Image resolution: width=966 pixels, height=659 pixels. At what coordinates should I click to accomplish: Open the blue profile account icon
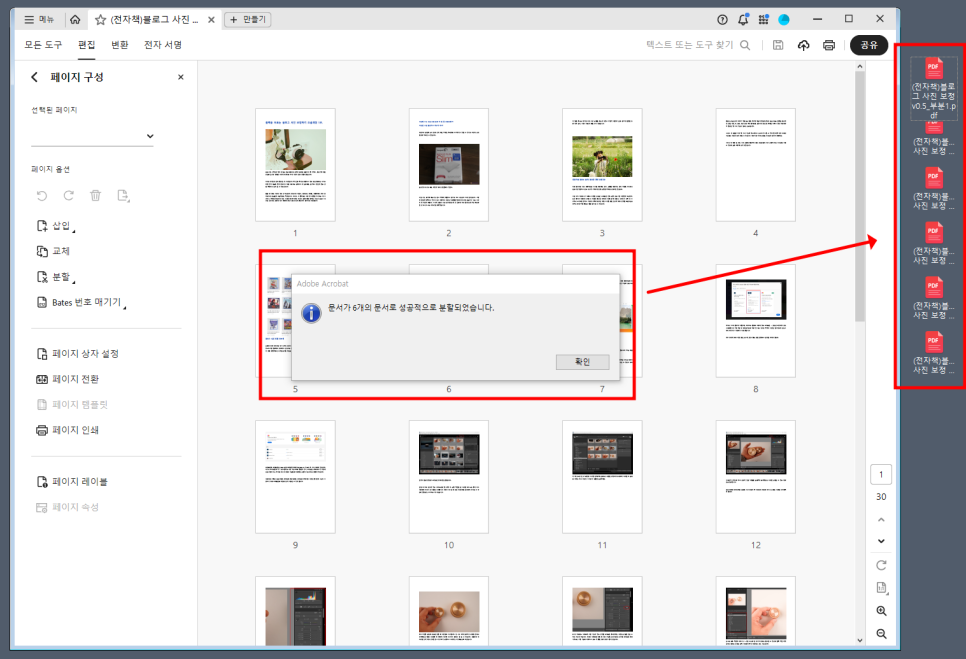(784, 20)
